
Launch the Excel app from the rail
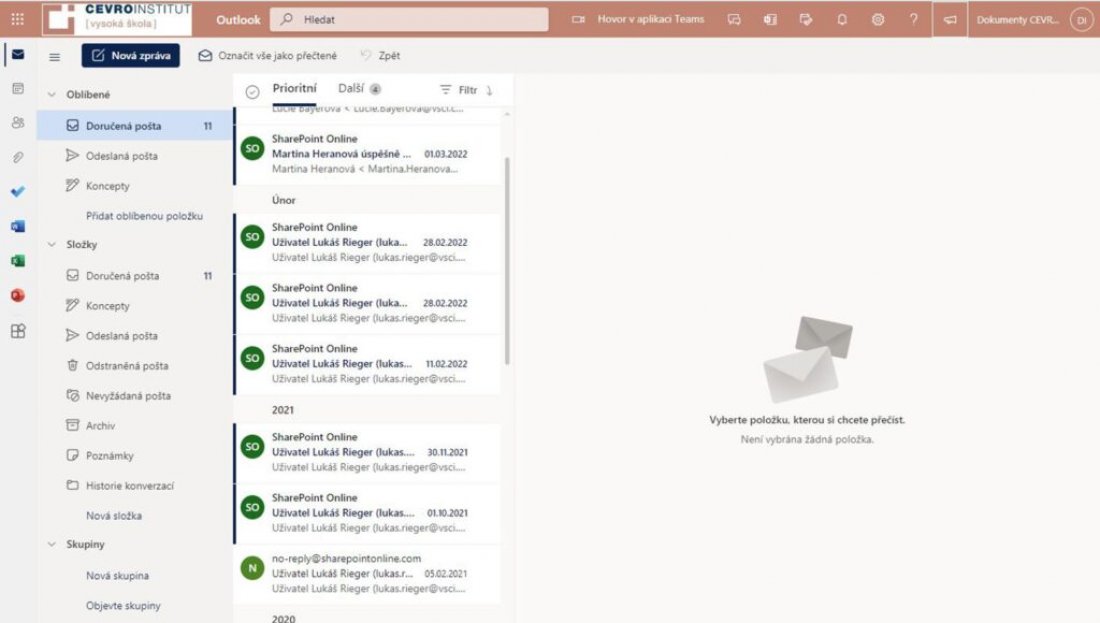18,261
